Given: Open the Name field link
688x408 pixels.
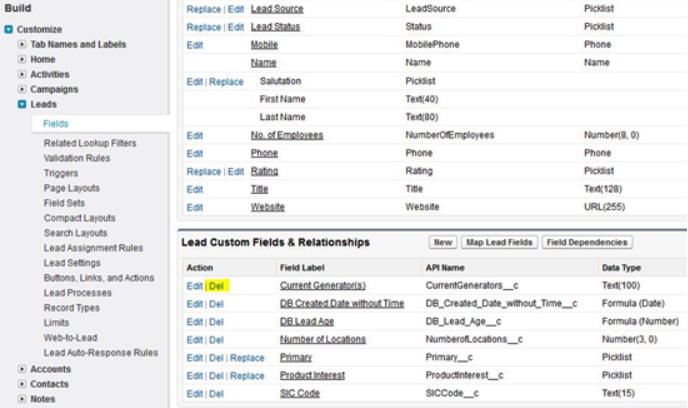Looking at the screenshot, I should coord(263,62).
